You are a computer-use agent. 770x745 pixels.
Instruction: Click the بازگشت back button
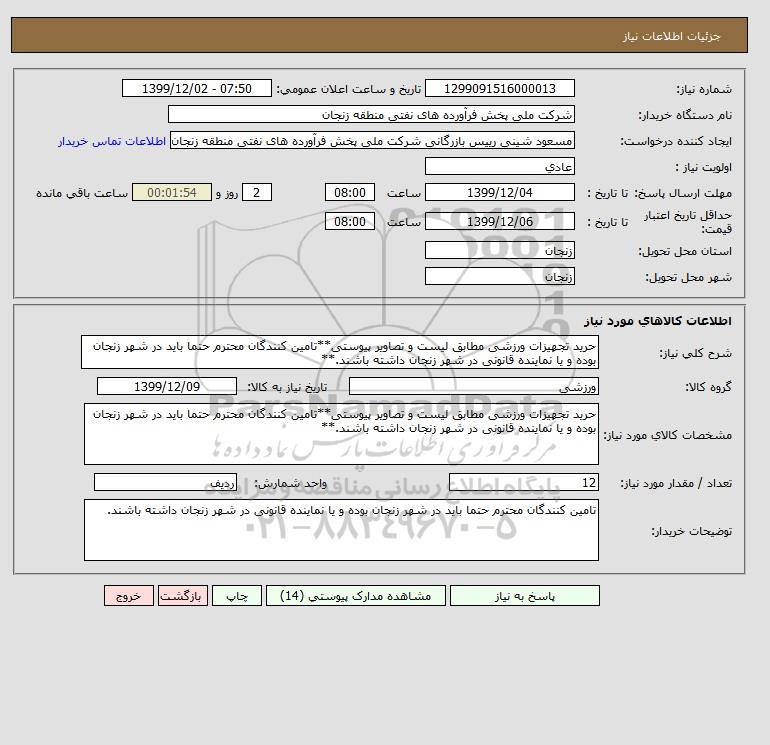tap(183, 595)
